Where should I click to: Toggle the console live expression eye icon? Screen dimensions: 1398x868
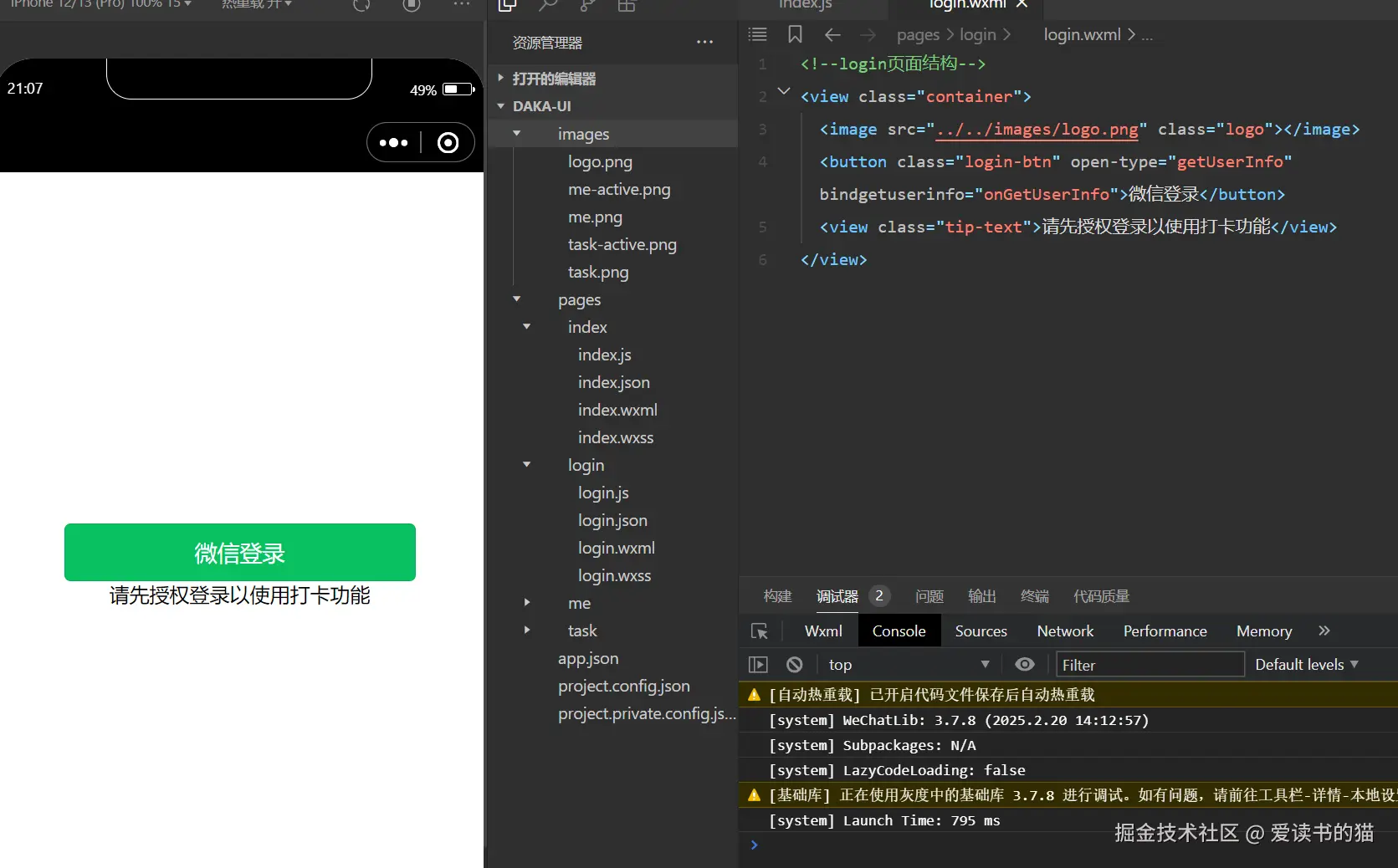pos(1025,664)
